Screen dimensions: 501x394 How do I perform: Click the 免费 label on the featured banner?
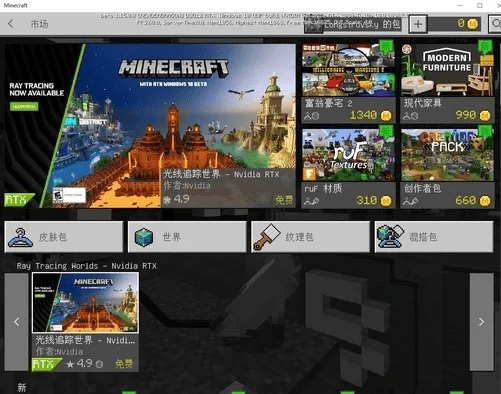coord(284,200)
